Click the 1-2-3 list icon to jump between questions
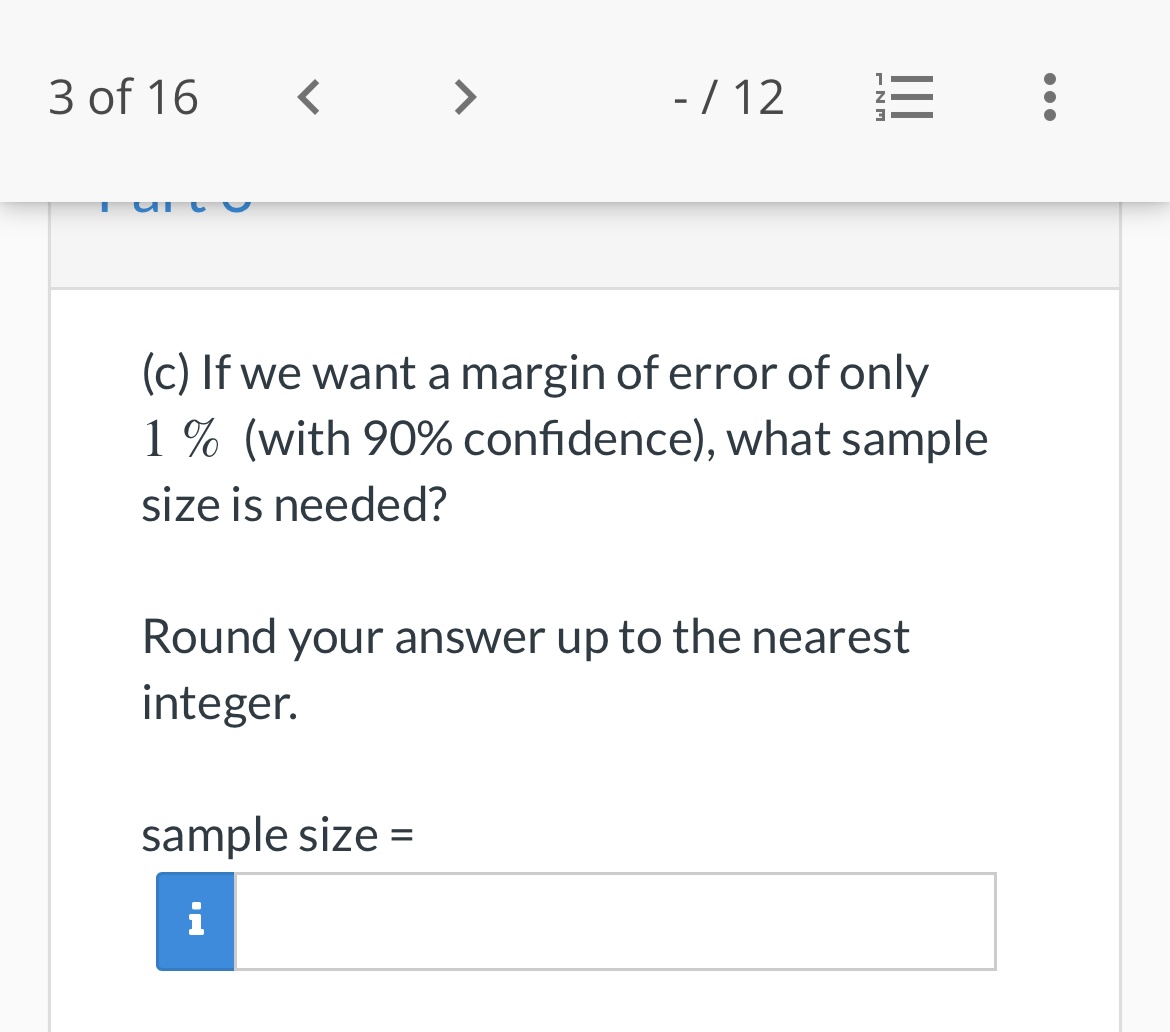The height and width of the screenshot is (1032, 1170). [x=906, y=97]
